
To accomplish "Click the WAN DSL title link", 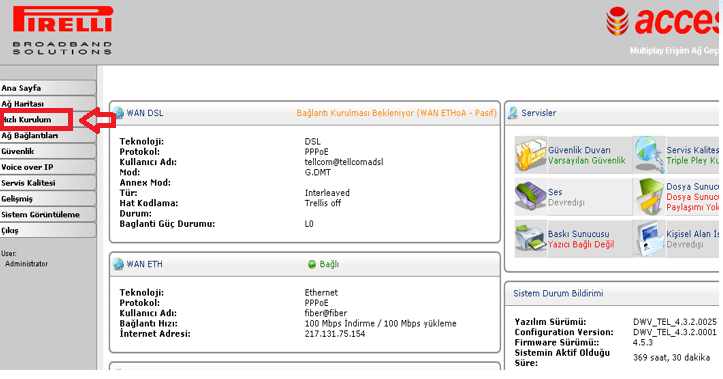I will click(145, 113).
